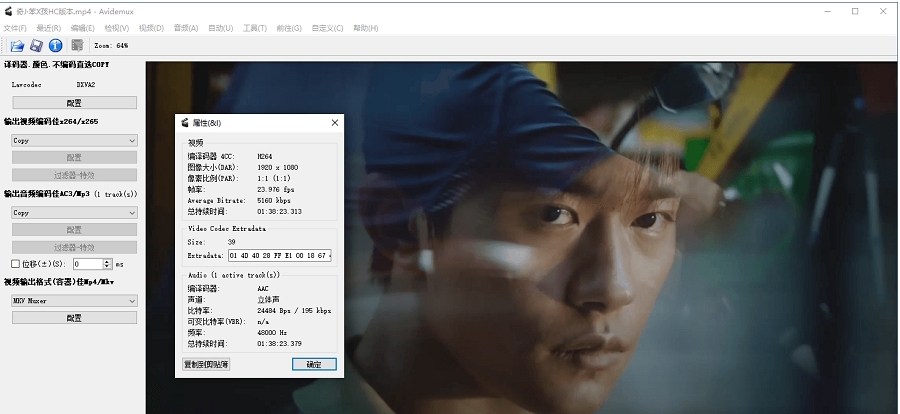Click the 24484 Bps / 195 kbps bitrate value

[294, 311]
